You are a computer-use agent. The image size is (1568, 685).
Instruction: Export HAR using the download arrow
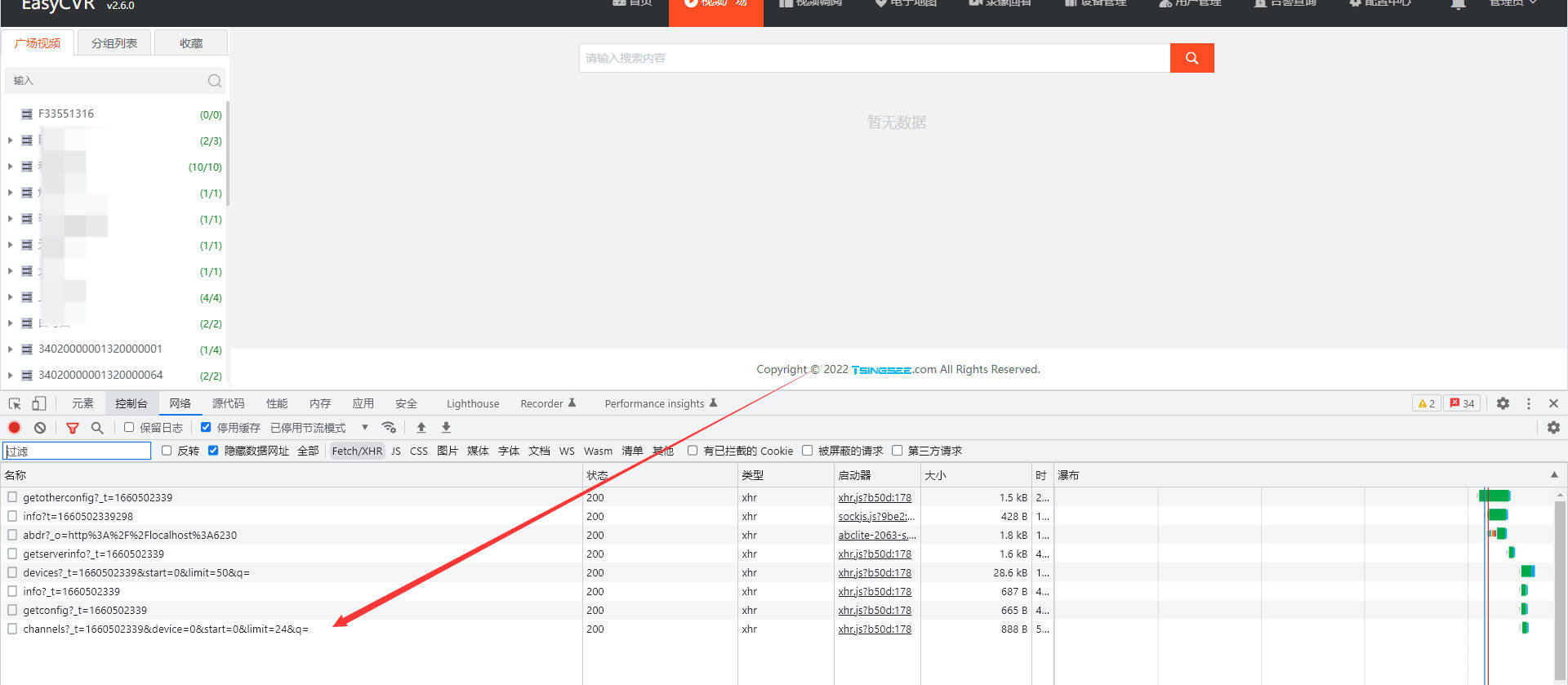click(x=446, y=427)
